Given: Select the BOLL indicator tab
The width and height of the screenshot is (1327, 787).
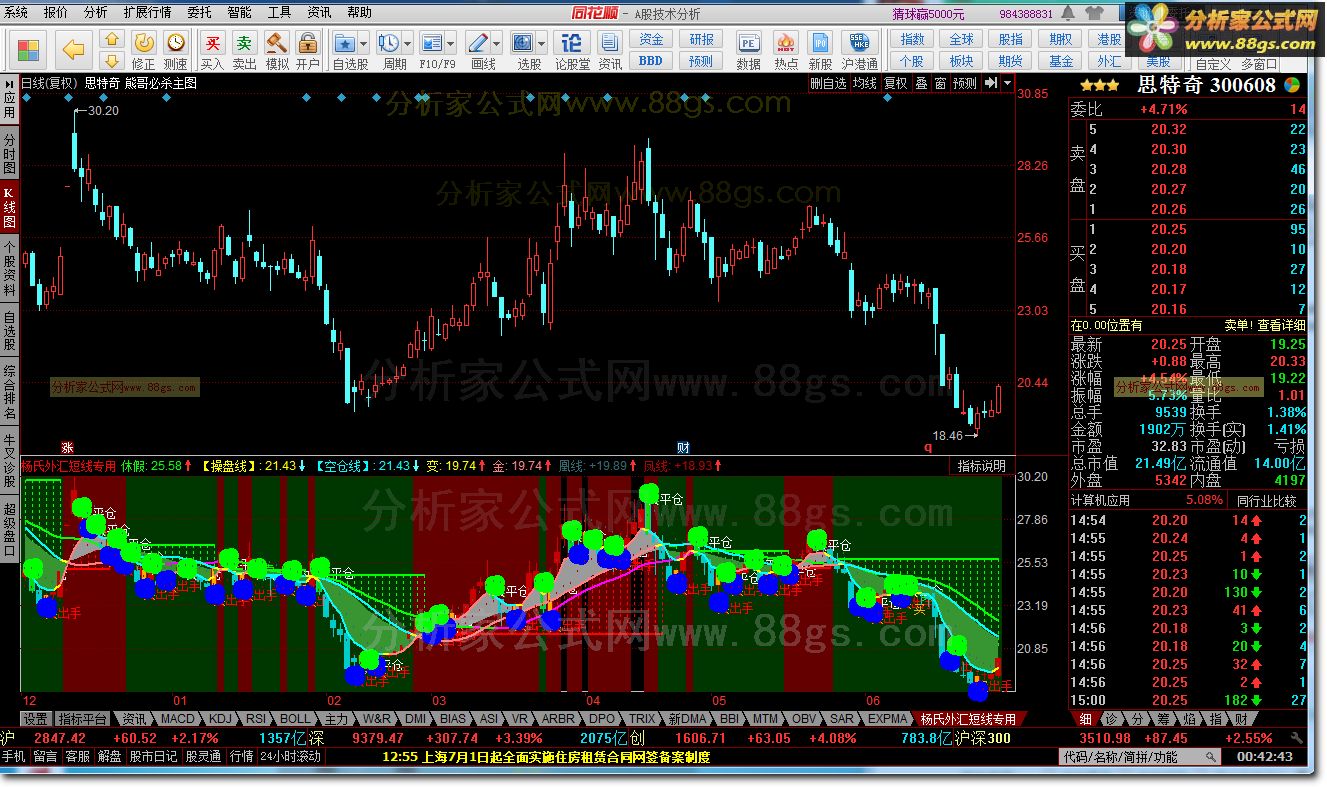Looking at the screenshot, I should click(295, 719).
